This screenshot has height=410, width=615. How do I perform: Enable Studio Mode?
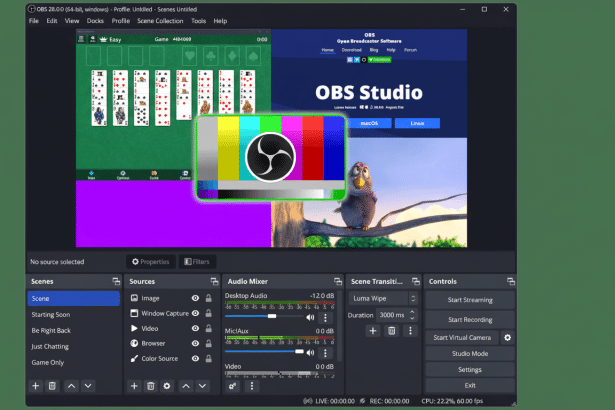click(x=470, y=354)
